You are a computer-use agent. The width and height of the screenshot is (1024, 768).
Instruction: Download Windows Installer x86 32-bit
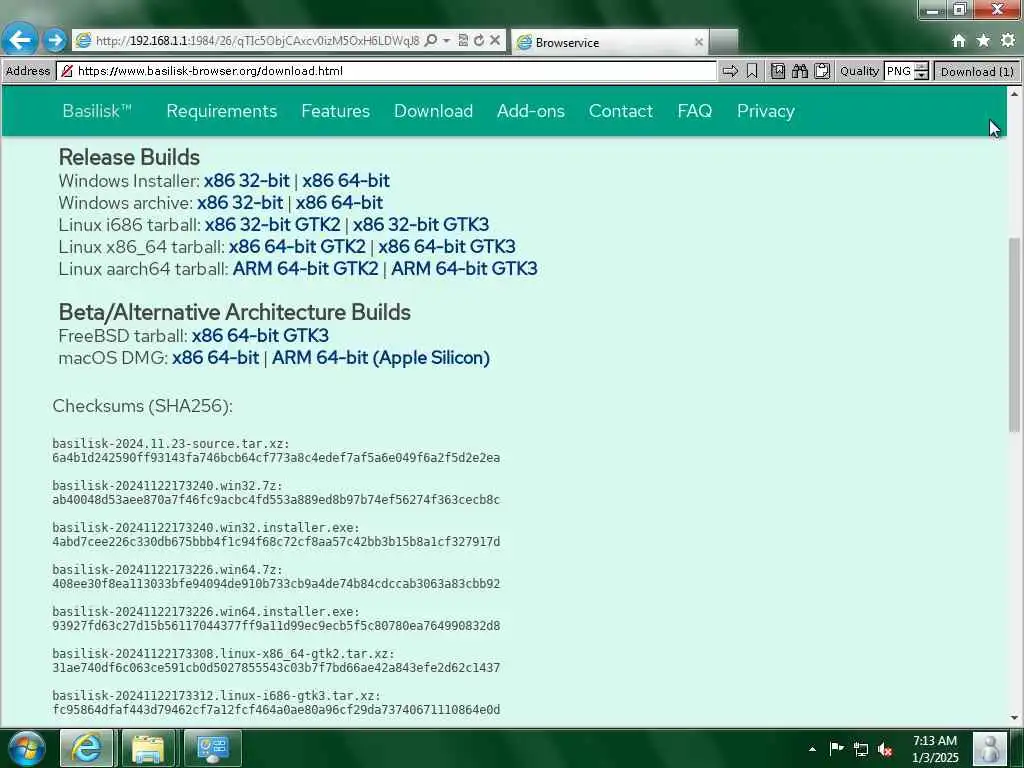click(x=246, y=181)
